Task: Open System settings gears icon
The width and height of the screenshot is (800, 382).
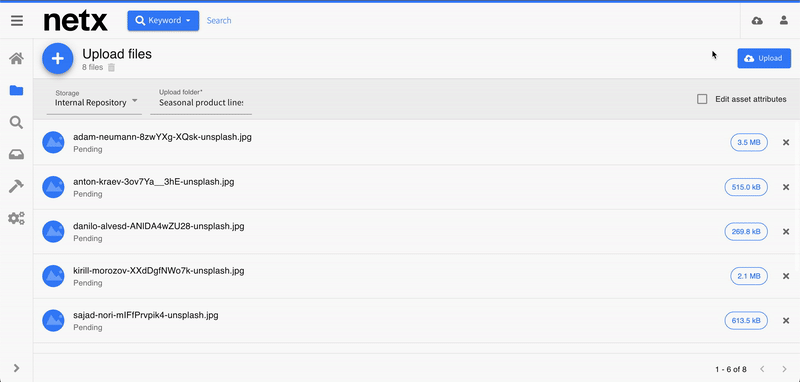Action: tap(16, 219)
